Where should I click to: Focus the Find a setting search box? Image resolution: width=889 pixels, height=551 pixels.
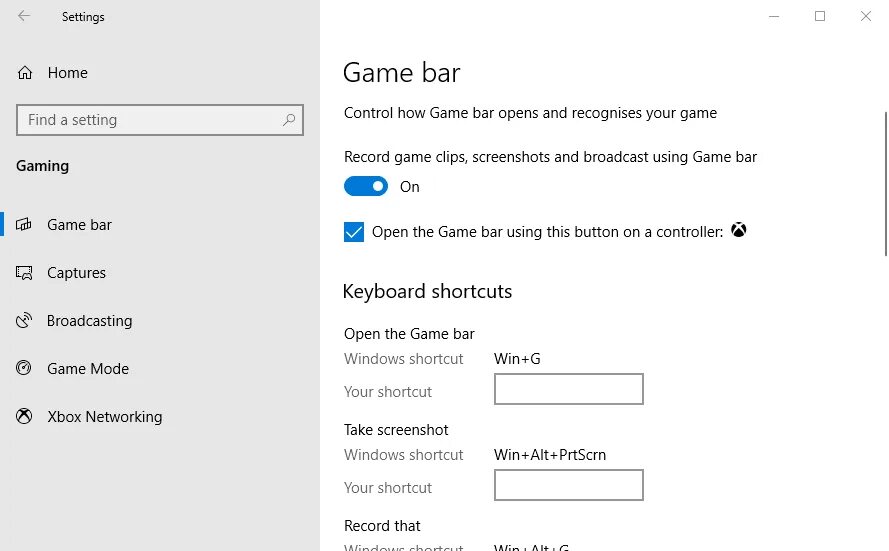coord(160,120)
